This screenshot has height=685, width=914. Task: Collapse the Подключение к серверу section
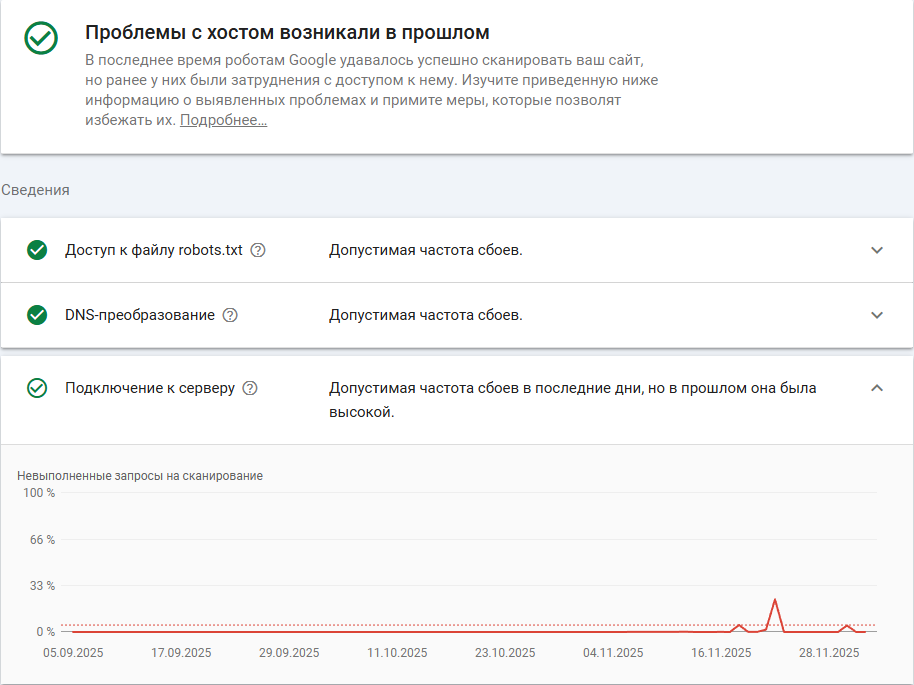pos(877,388)
